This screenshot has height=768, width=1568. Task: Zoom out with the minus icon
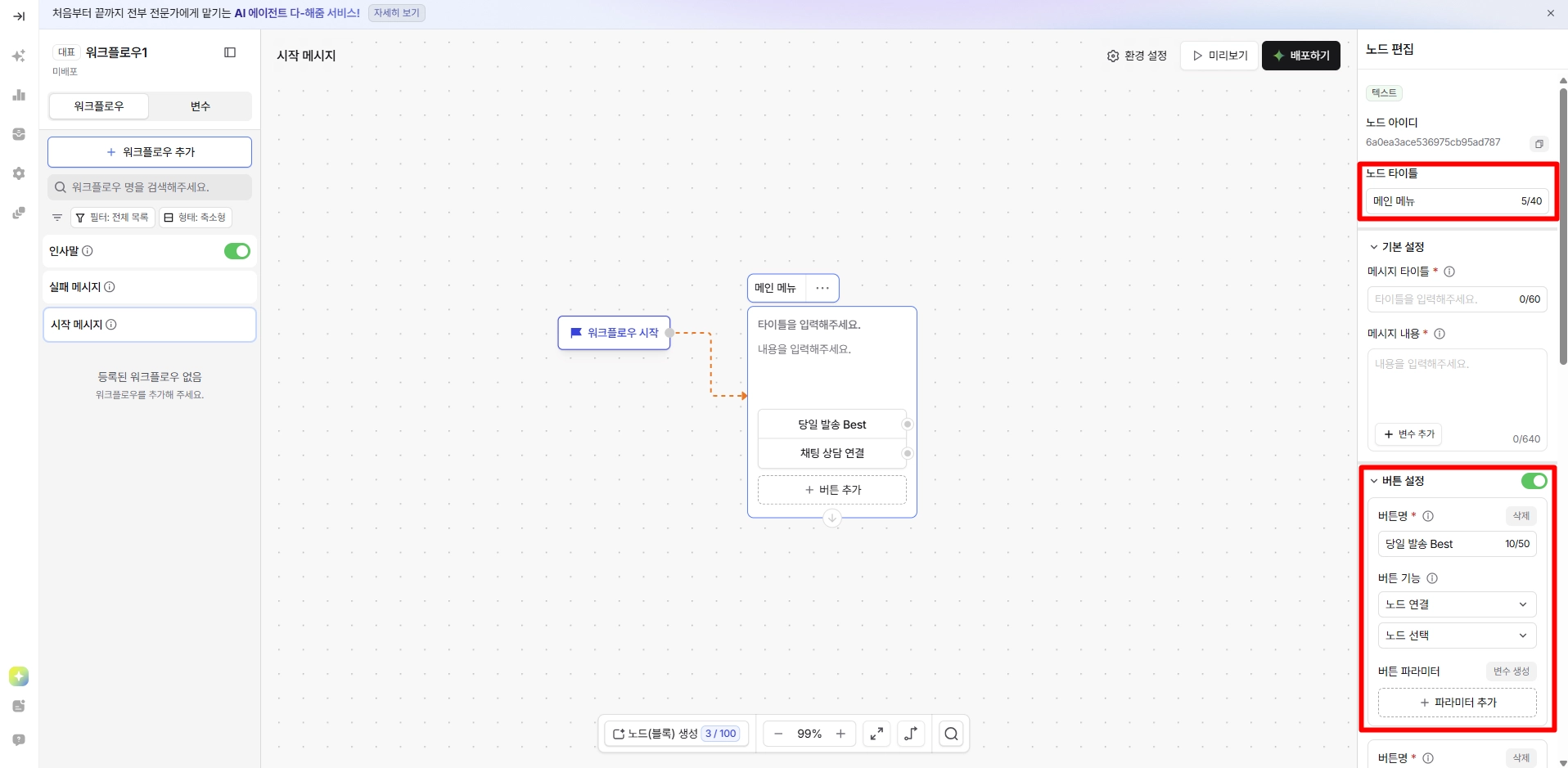click(x=778, y=734)
